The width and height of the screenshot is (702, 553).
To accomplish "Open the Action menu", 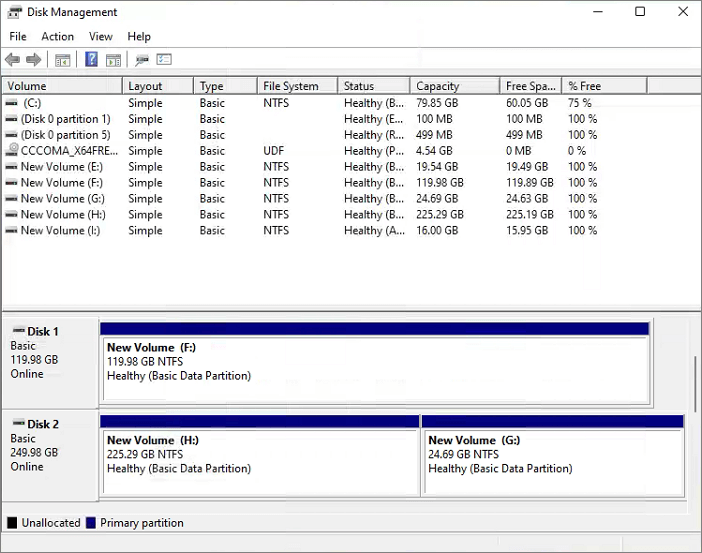I will pyautogui.click(x=57, y=37).
